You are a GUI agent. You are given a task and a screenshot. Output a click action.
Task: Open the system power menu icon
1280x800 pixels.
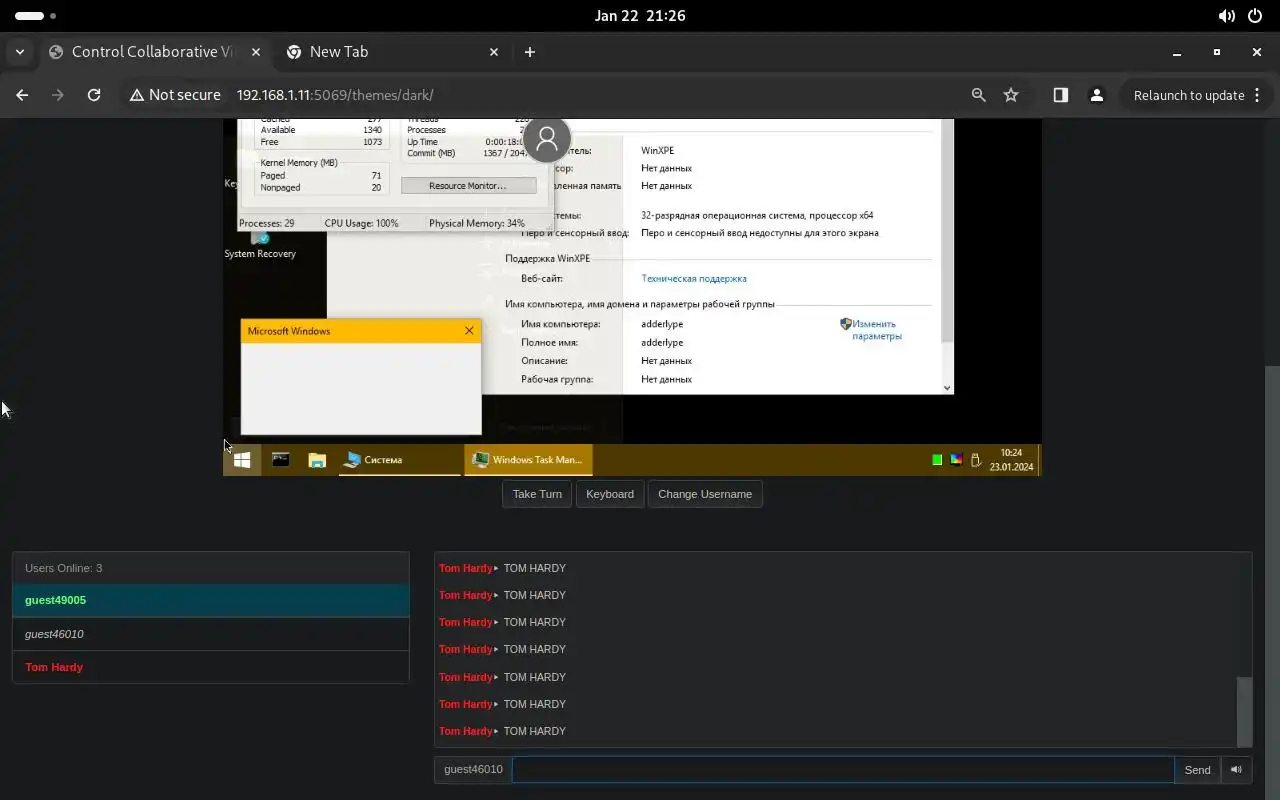(1255, 16)
